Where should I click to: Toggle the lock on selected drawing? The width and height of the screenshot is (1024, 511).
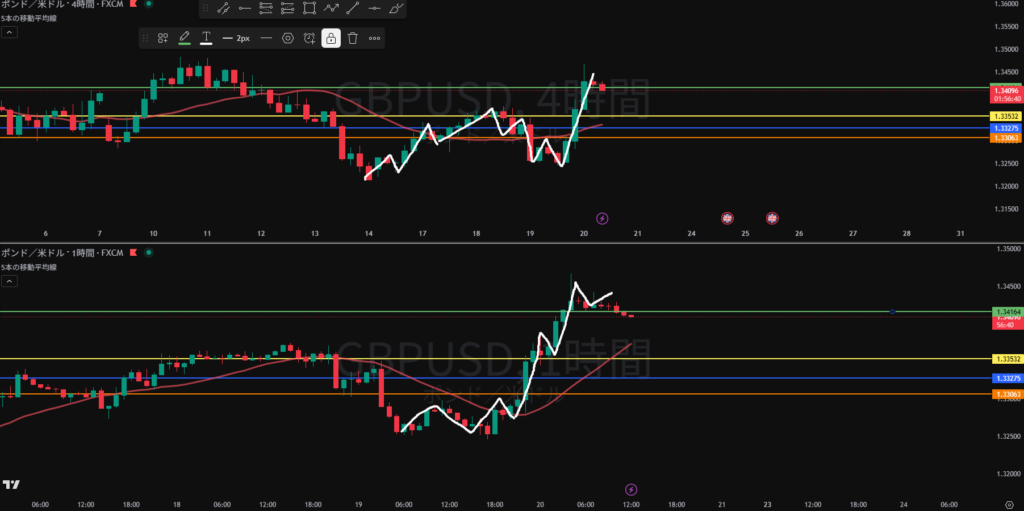(x=330, y=38)
